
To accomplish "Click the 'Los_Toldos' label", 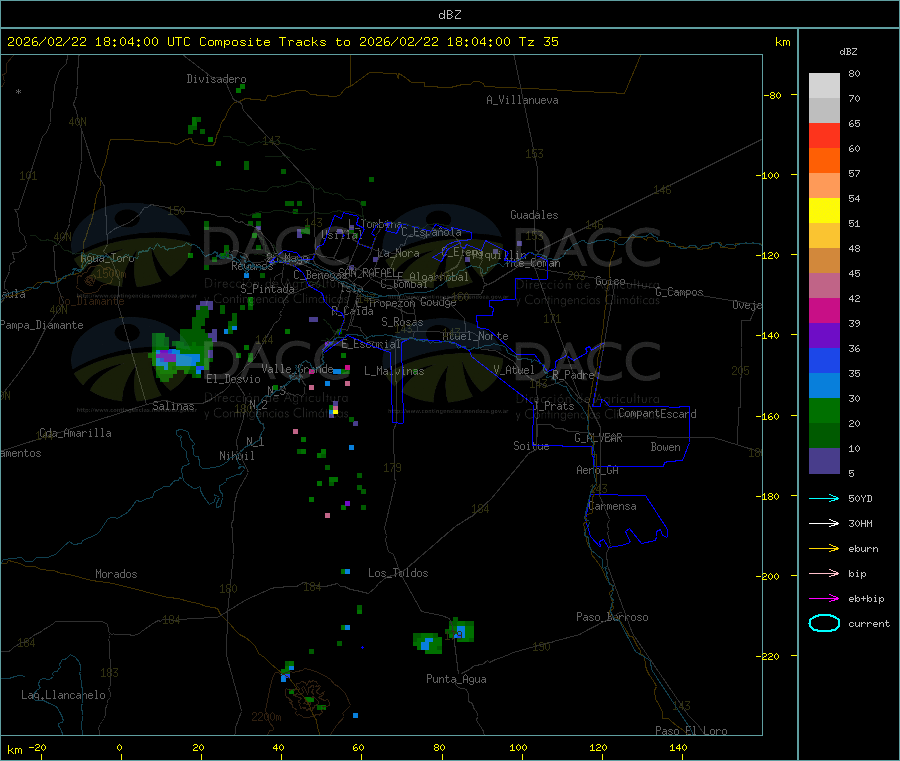I will click(x=398, y=573).
